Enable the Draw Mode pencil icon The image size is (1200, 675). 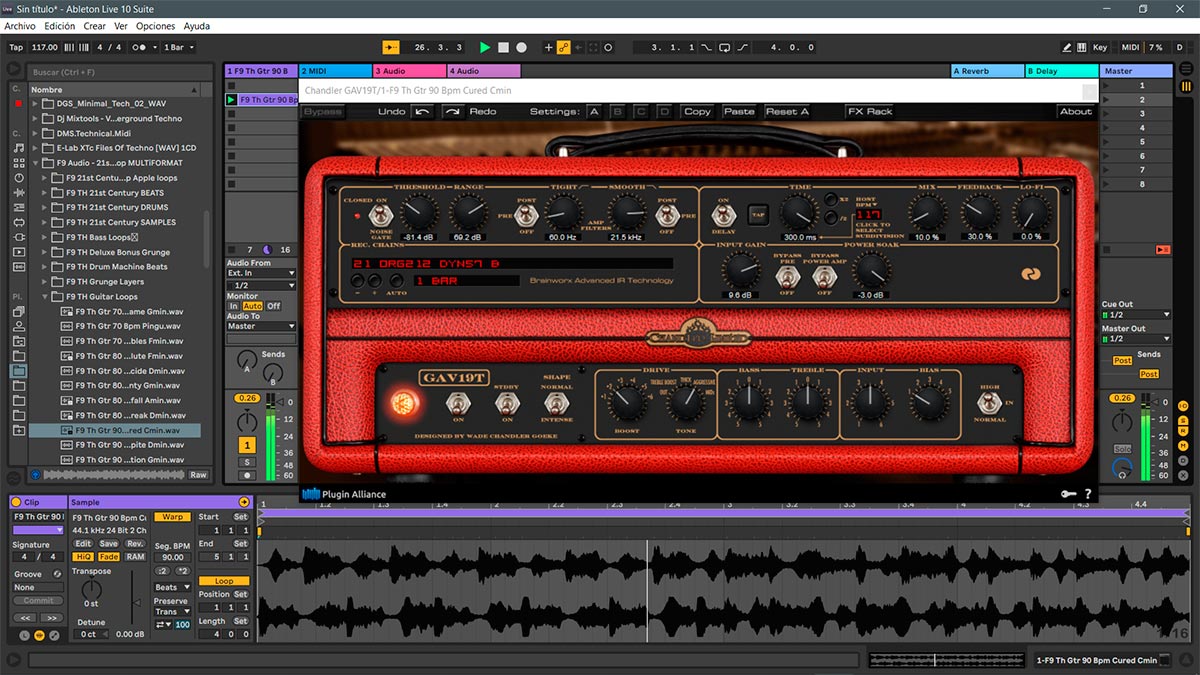pyautogui.click(x=1068, y=47)
